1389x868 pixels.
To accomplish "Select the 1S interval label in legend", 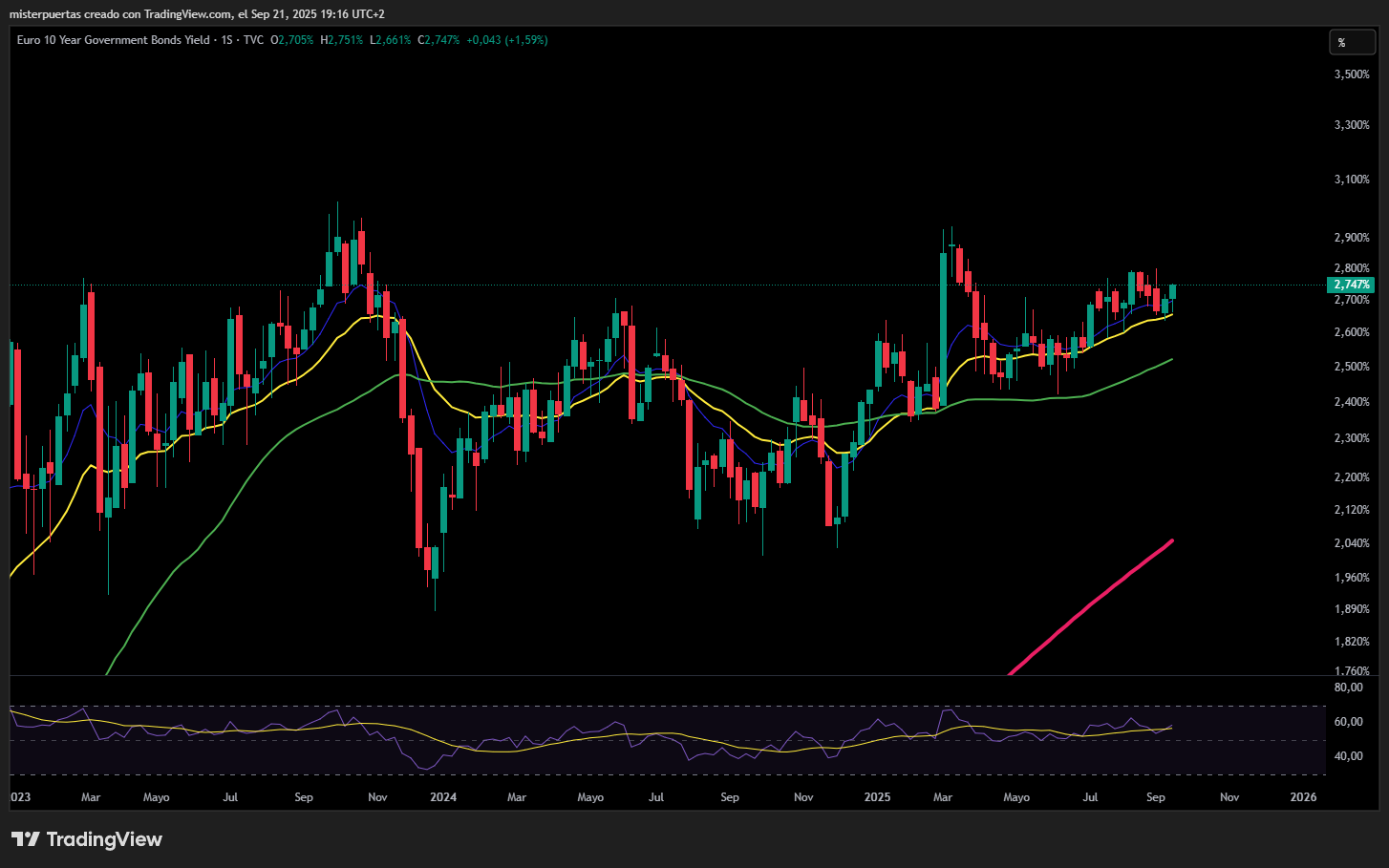I will pyautogui.click(x=227, y=40).
